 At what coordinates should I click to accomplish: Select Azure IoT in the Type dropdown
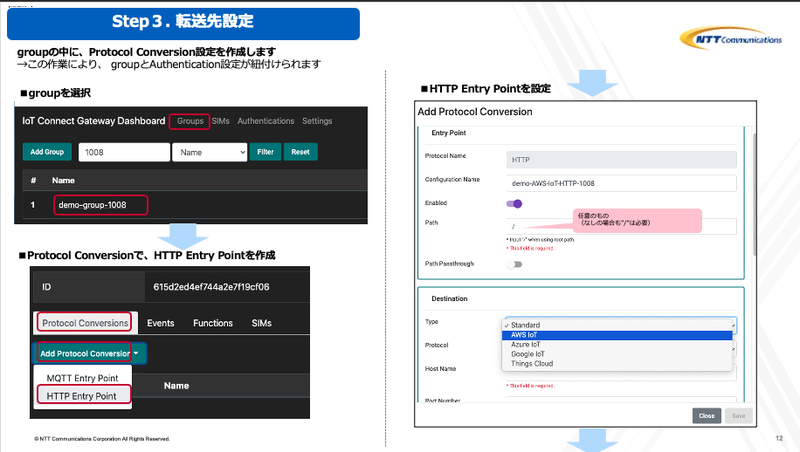(617, 344)
